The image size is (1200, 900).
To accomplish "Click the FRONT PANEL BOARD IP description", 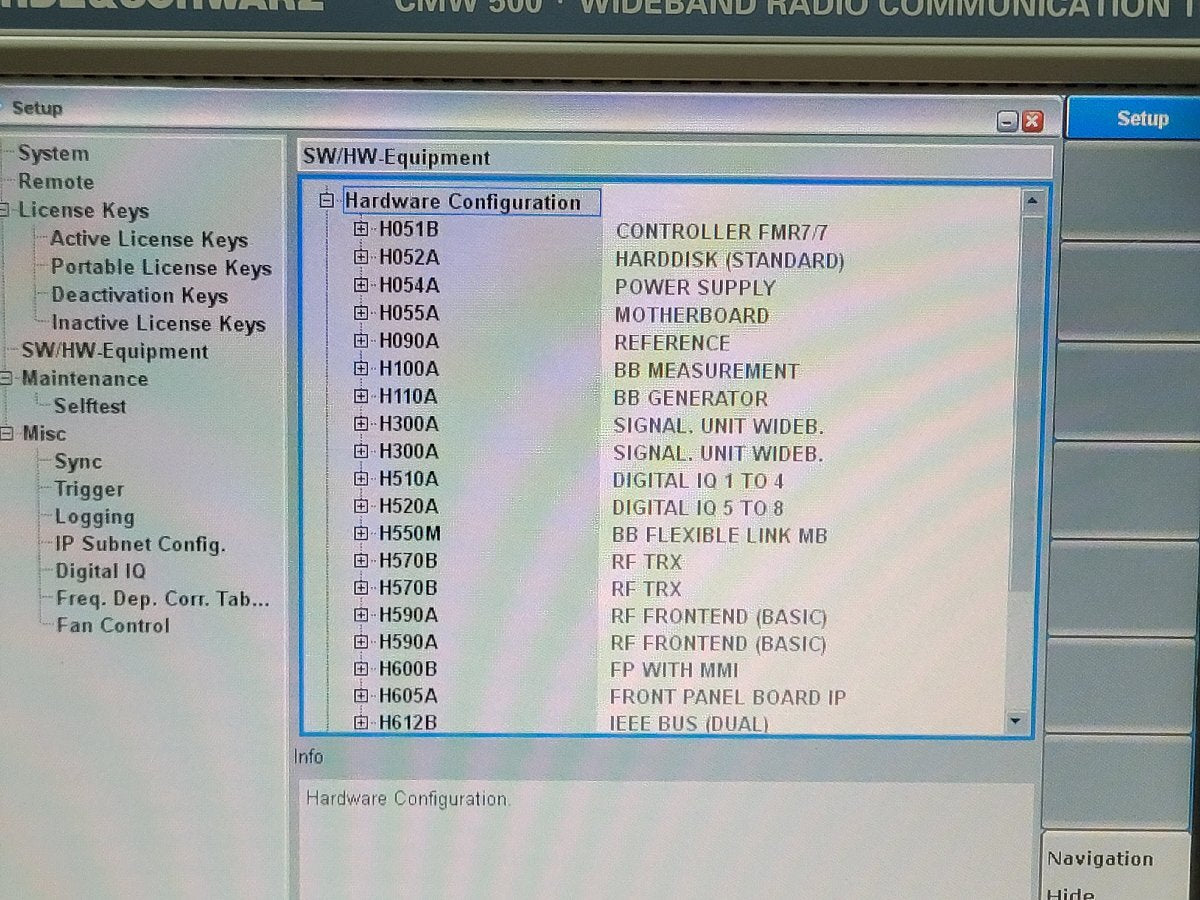I will pyautogui.click(x=728, y=697).
